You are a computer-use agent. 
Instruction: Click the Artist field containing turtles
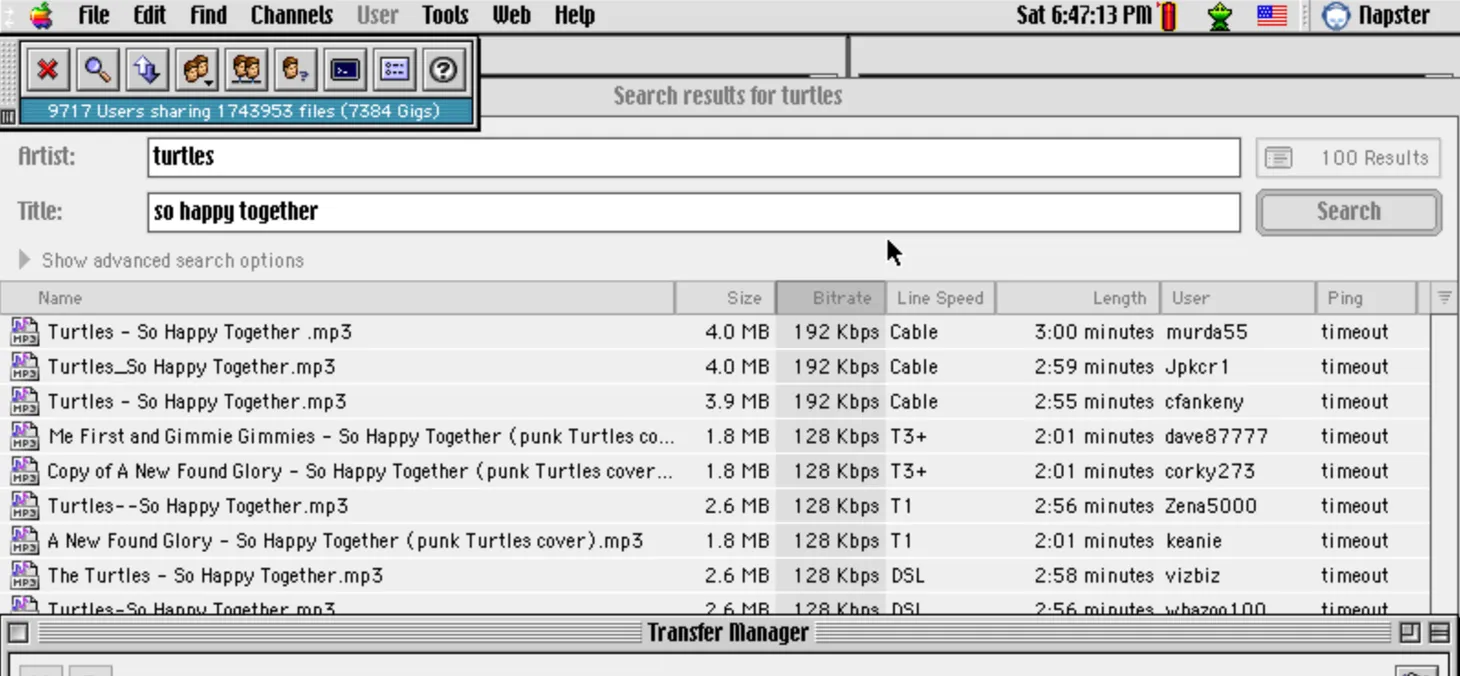[694, 157]
